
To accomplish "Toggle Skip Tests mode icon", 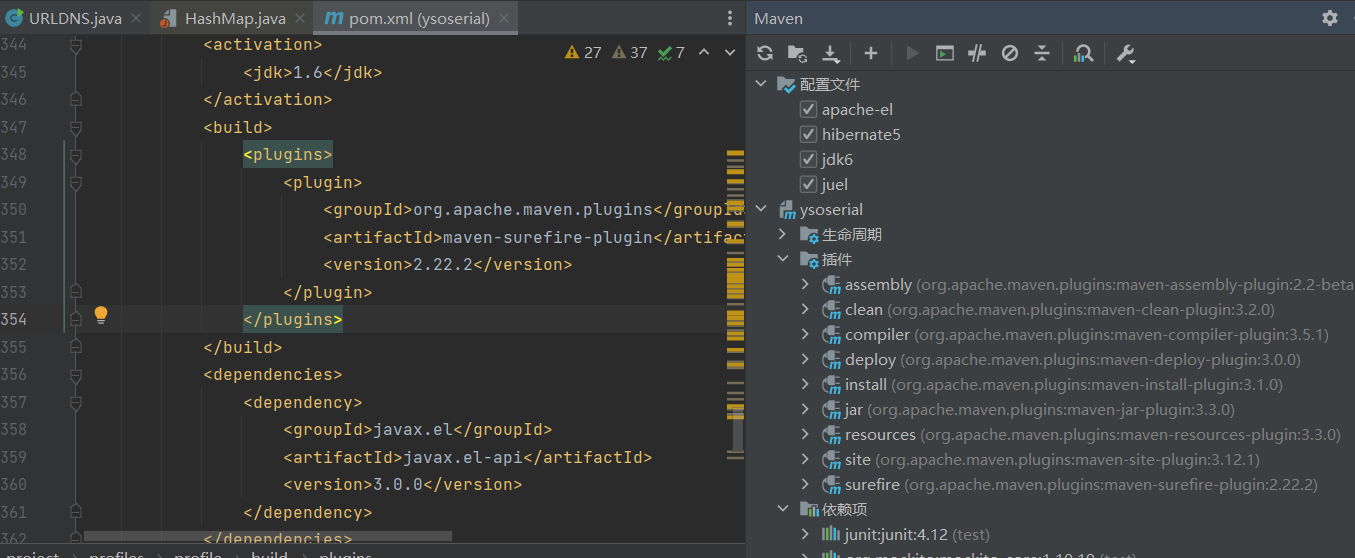I will click(x=1010, y=53).
